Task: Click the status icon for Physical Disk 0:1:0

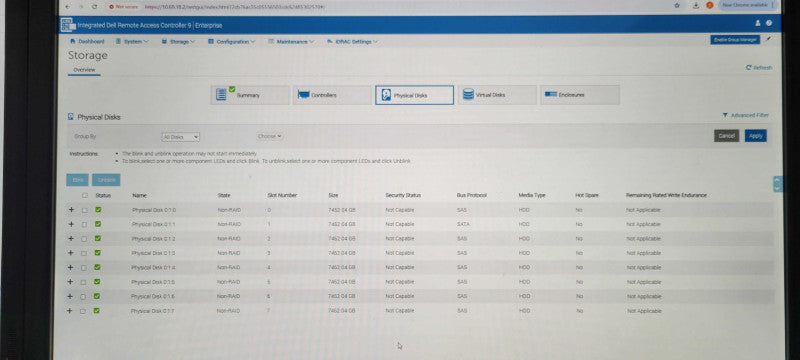Action: click(98, 210)
